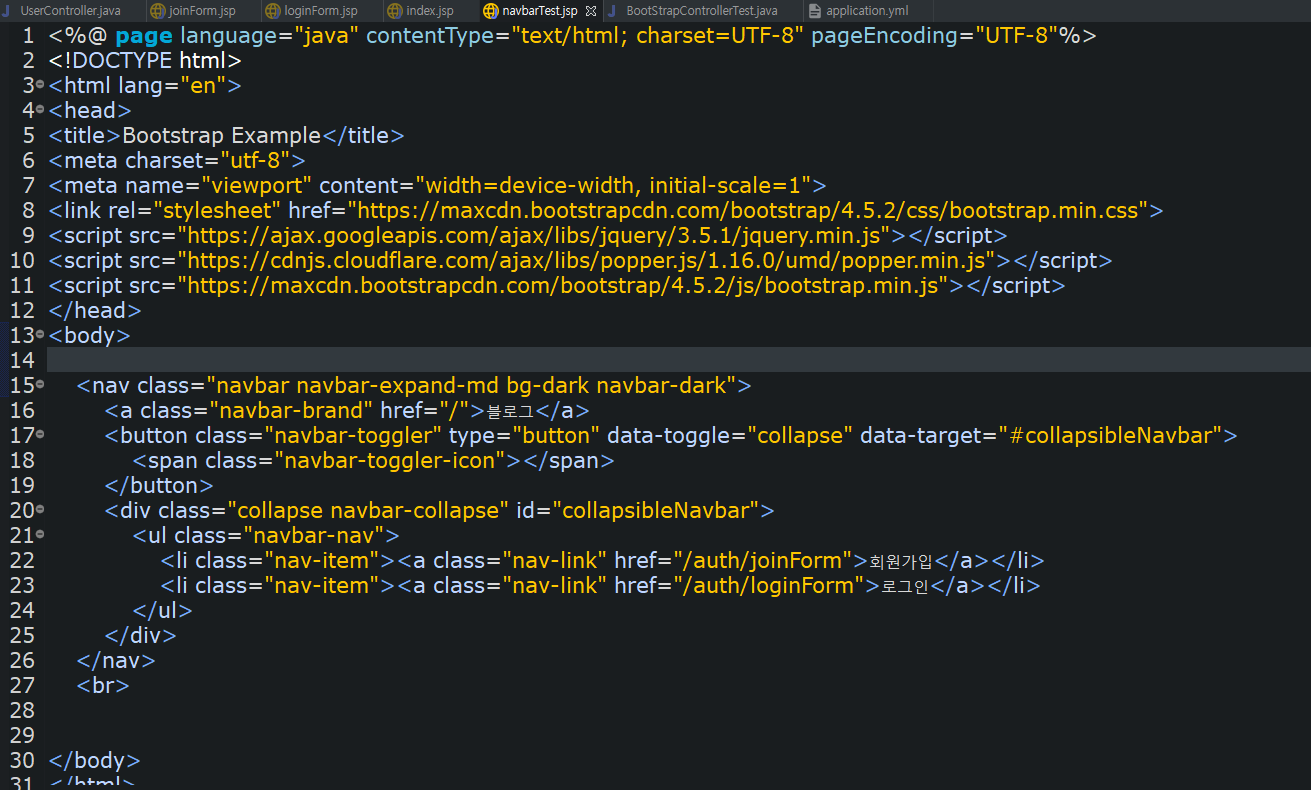Click the bootstrap.min.js script URL
This screenshot has height=790, width=1311.
[x=564, y=285]
